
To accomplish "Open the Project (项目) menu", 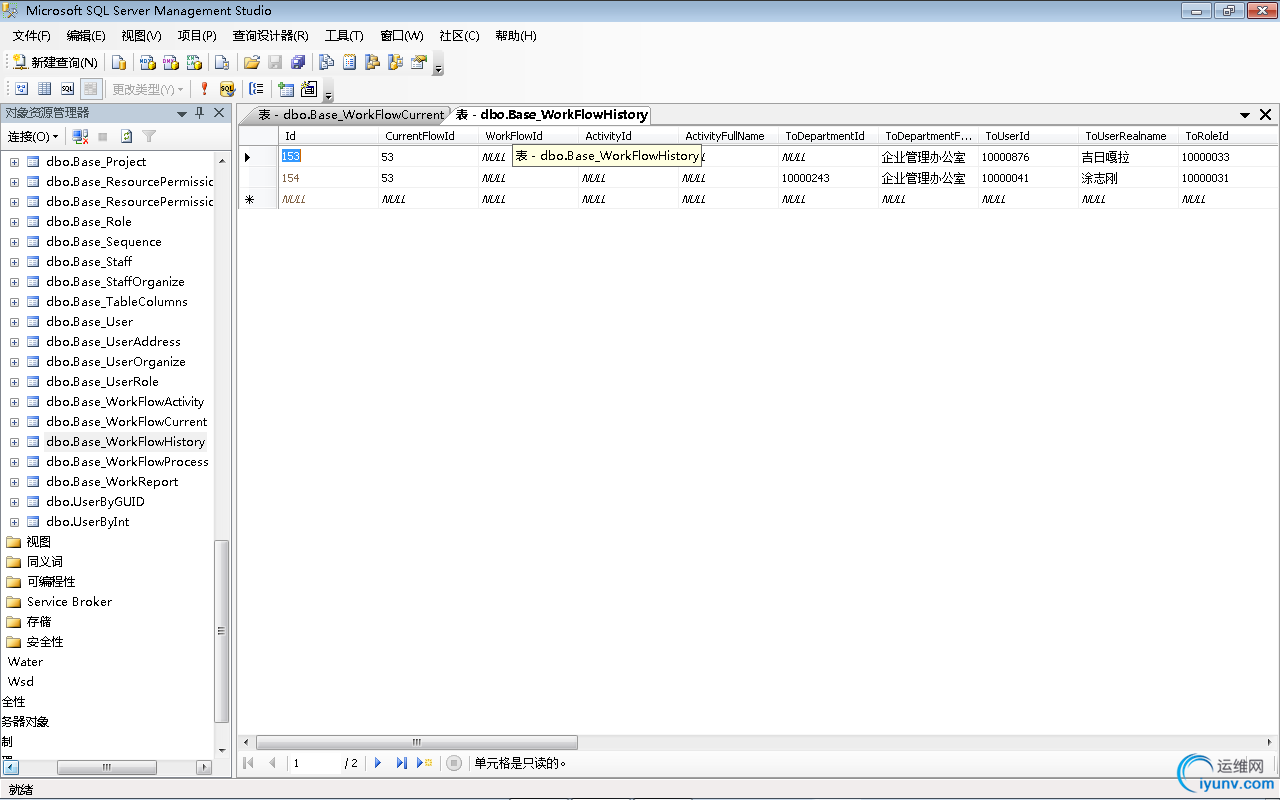I will [x=197, y=36].
